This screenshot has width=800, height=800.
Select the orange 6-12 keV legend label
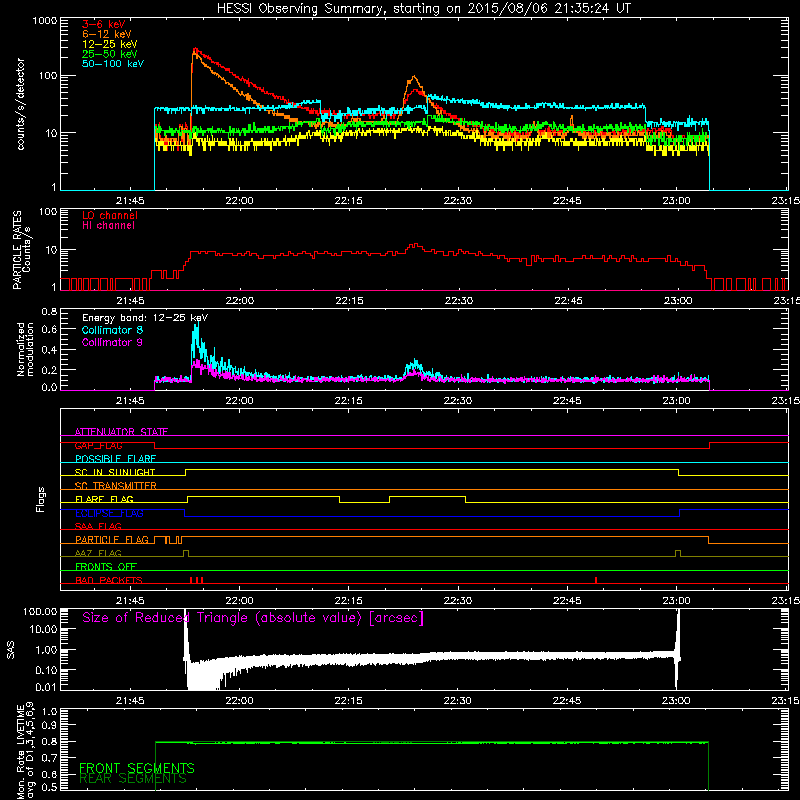tap(107, 34)
